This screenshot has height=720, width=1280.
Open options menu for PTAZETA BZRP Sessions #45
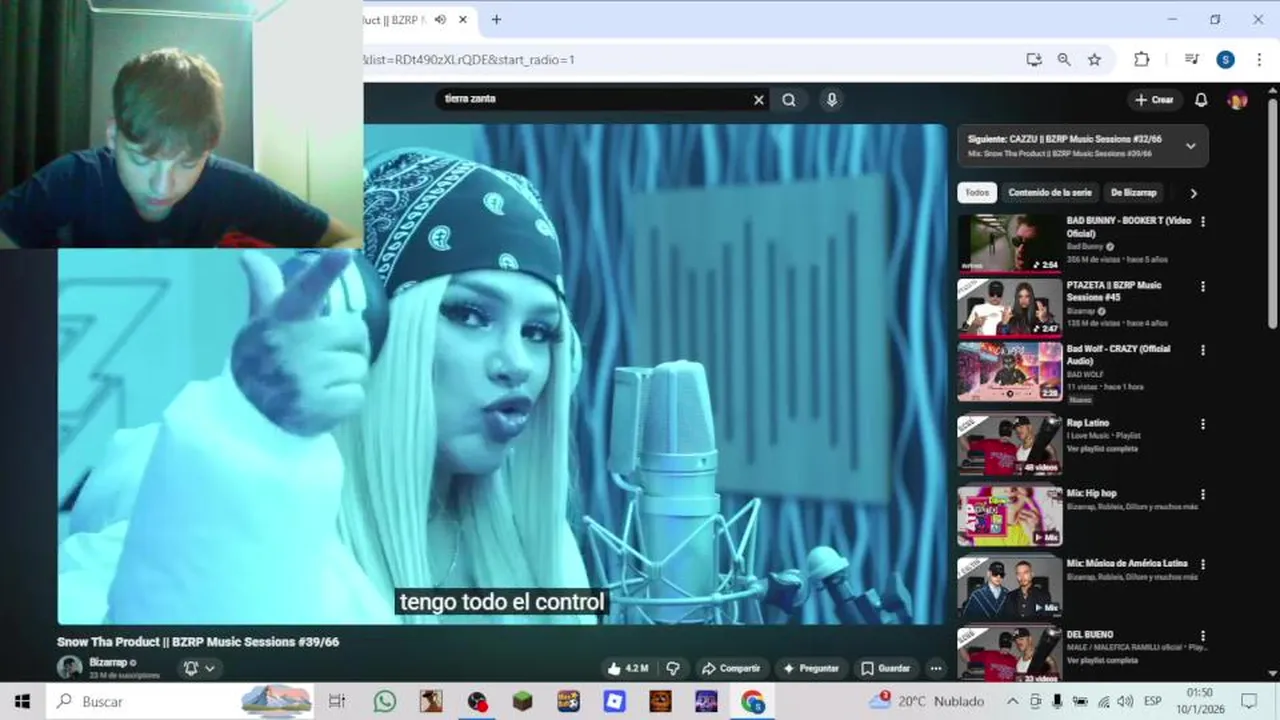click(1202, 286)
